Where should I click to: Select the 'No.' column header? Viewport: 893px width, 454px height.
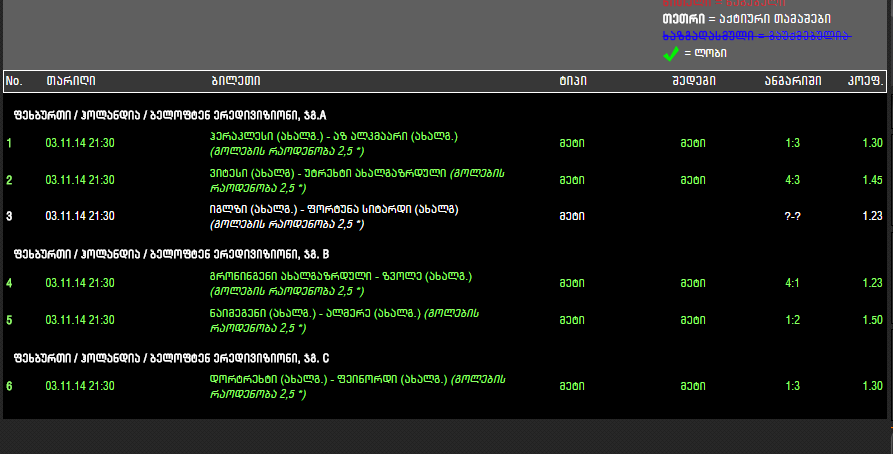[x=14, y=81]
